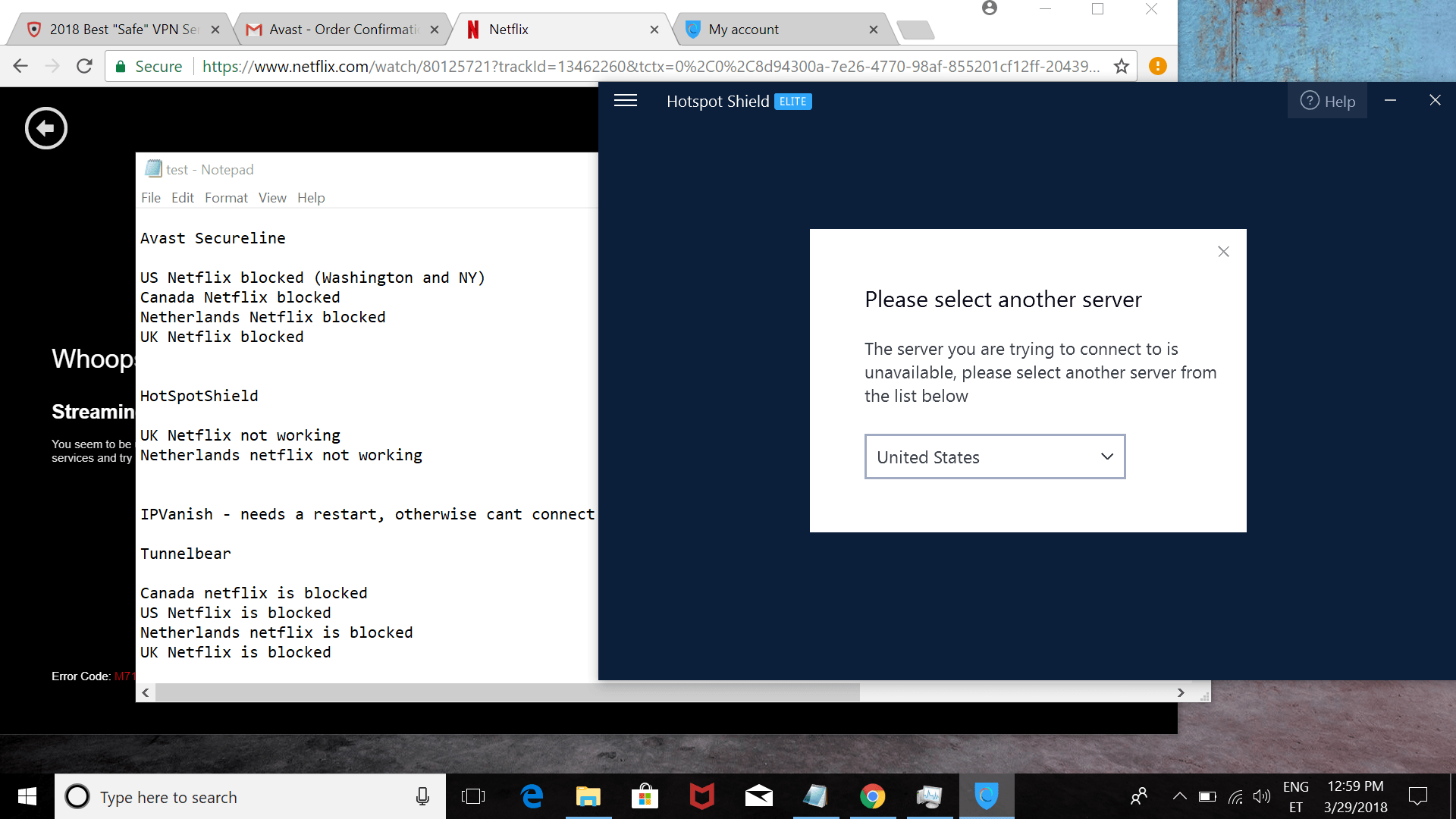1456x819 pixels.
Task: Open Notepad File menu
Action: click(x=151, y=198)
